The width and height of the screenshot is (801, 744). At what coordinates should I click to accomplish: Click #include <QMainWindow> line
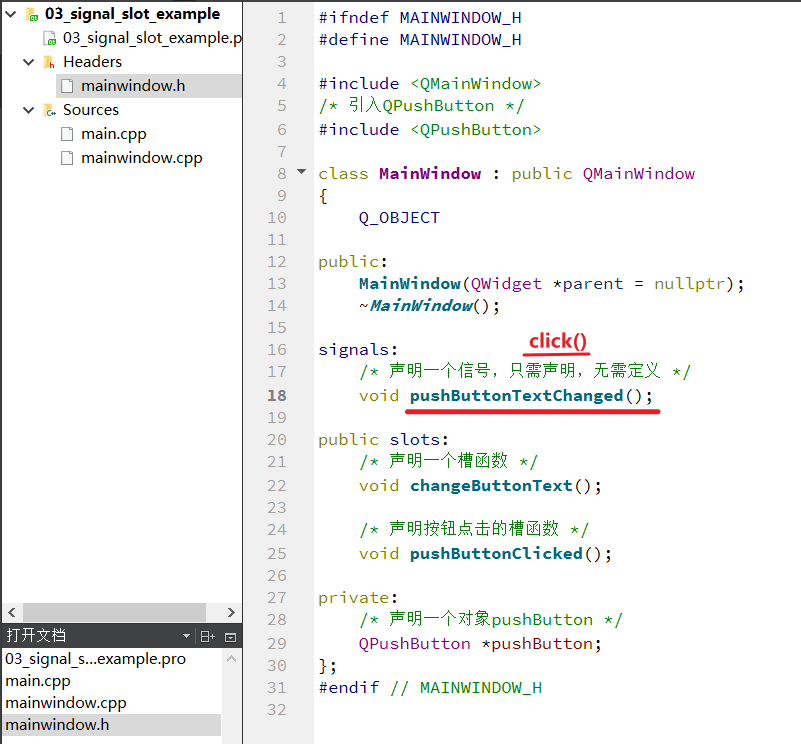click(x=430, y=84)
